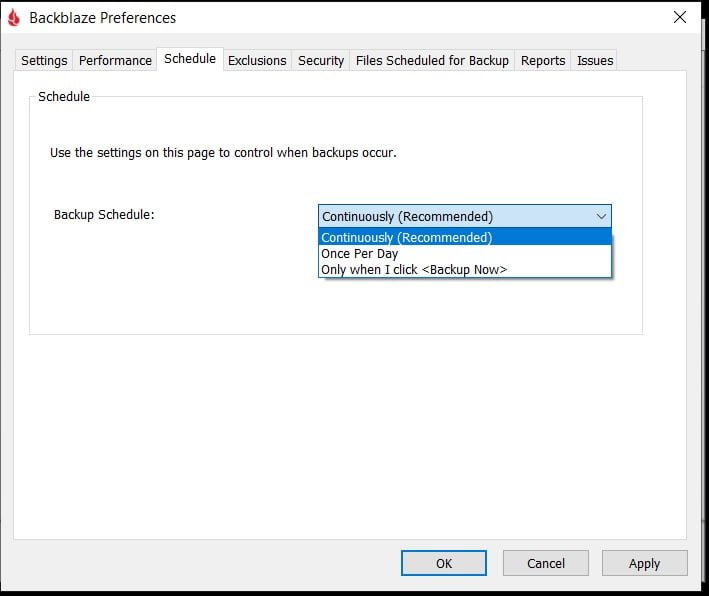The height and width of the screenshot is (596, 709).
Task: Collapse the Backup Schedule dropdown via its chevron
Action: (x=601, y=216)
